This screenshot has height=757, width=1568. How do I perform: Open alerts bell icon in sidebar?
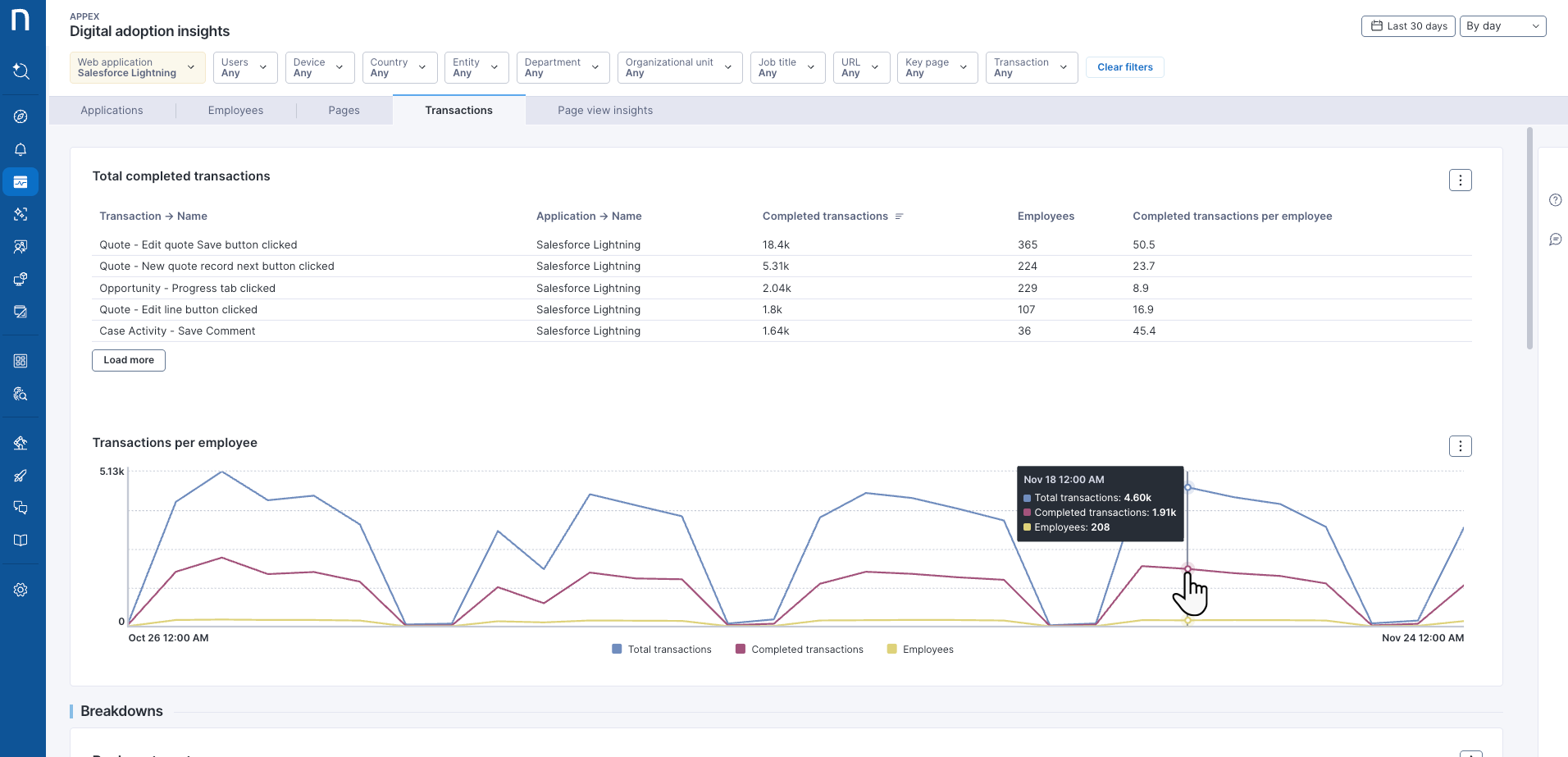tap(21, 149)
